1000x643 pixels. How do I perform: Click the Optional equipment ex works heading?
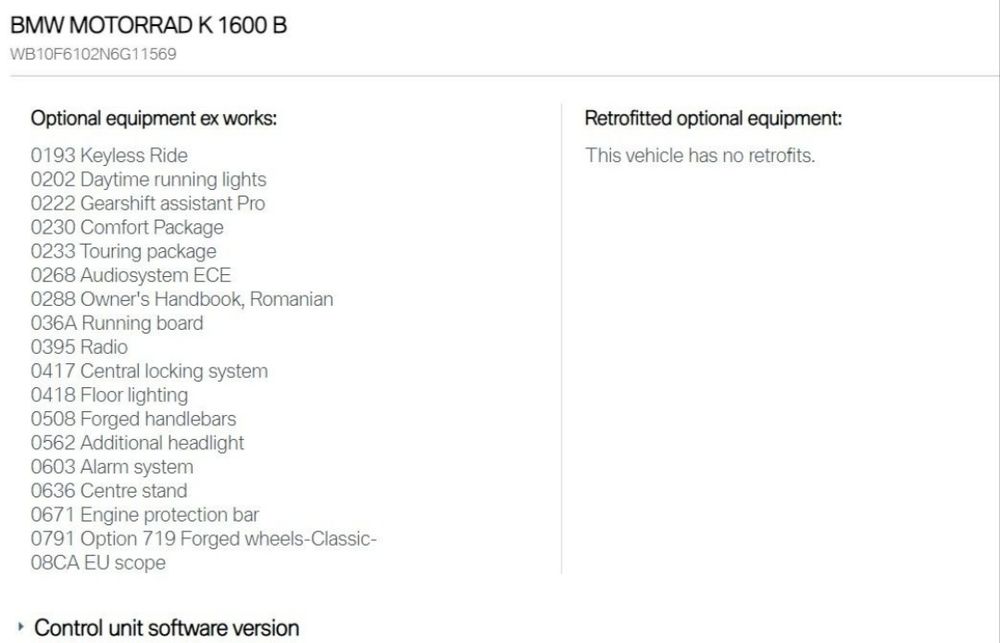point(154,119)
